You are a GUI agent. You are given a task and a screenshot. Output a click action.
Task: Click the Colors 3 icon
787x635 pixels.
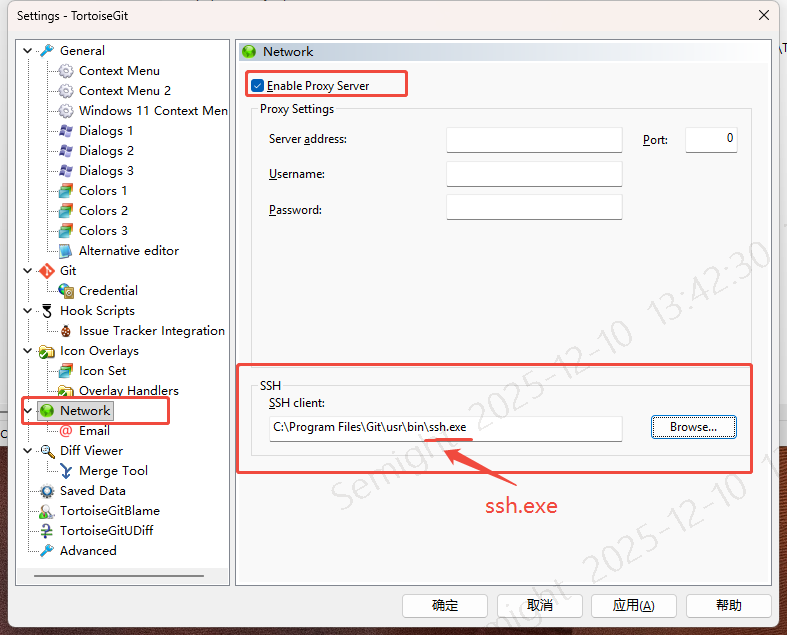(x=66, y=231)
